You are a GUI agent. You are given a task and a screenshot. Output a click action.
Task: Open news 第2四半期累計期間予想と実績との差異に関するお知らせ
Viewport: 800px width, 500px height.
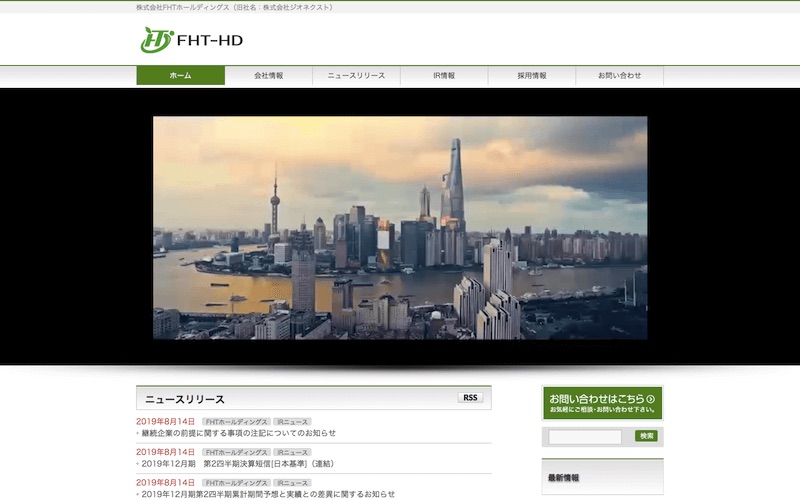coord(268,494)
